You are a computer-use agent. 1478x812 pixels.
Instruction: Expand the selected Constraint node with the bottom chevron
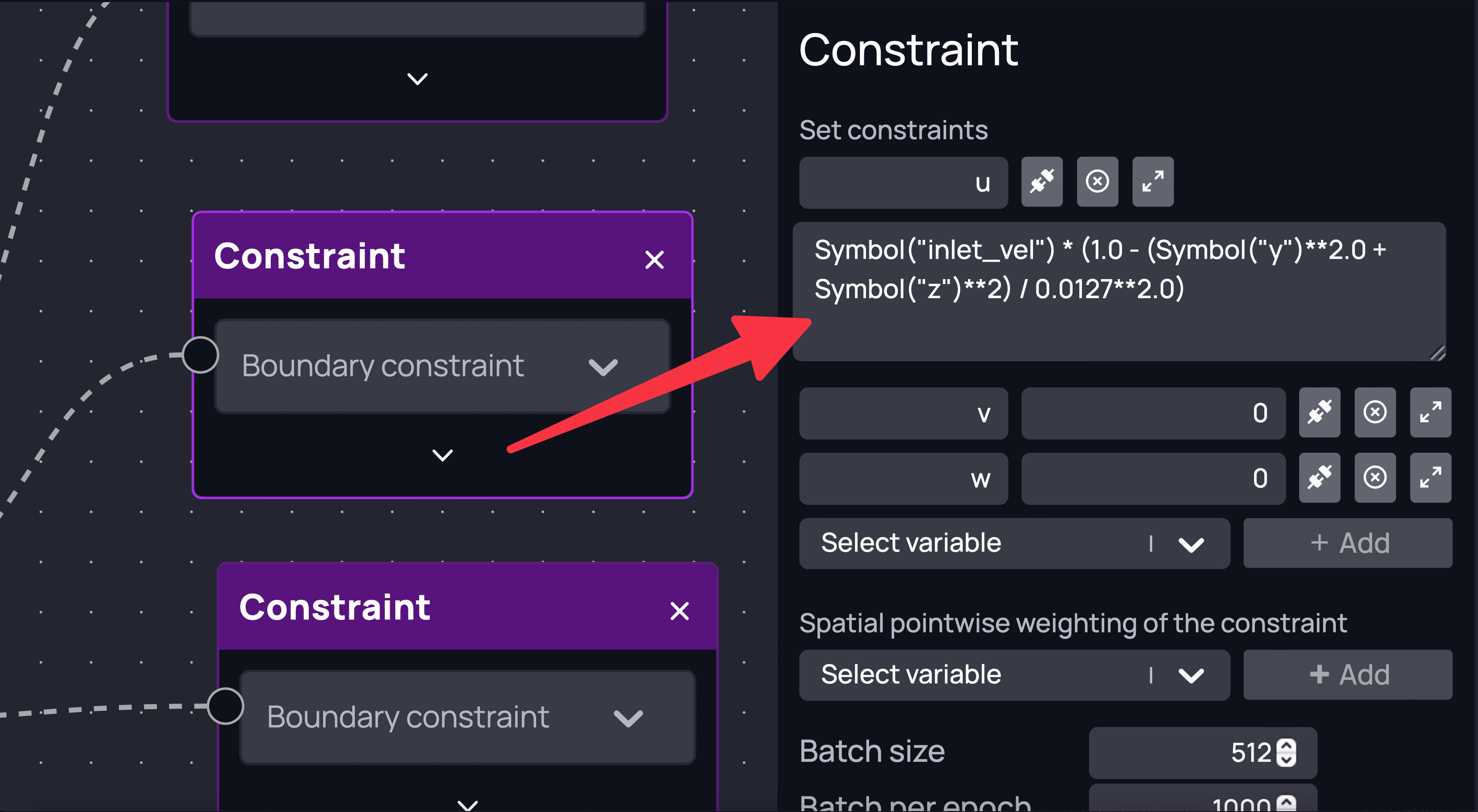442,455
